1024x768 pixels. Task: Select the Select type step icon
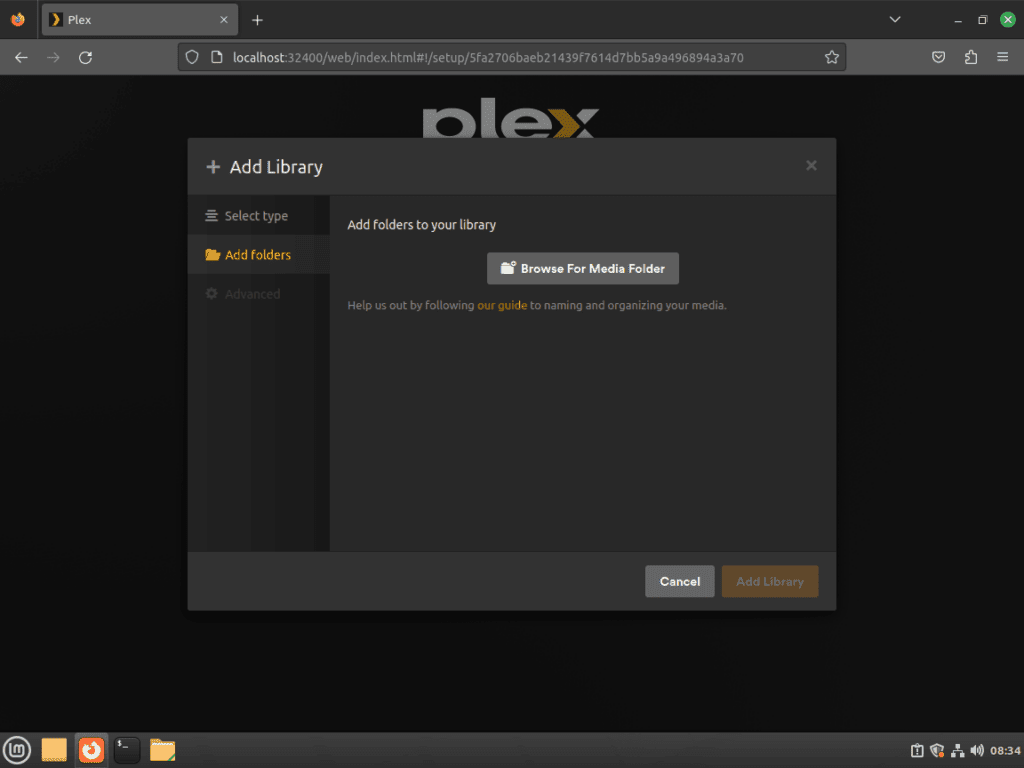[211, 215]
